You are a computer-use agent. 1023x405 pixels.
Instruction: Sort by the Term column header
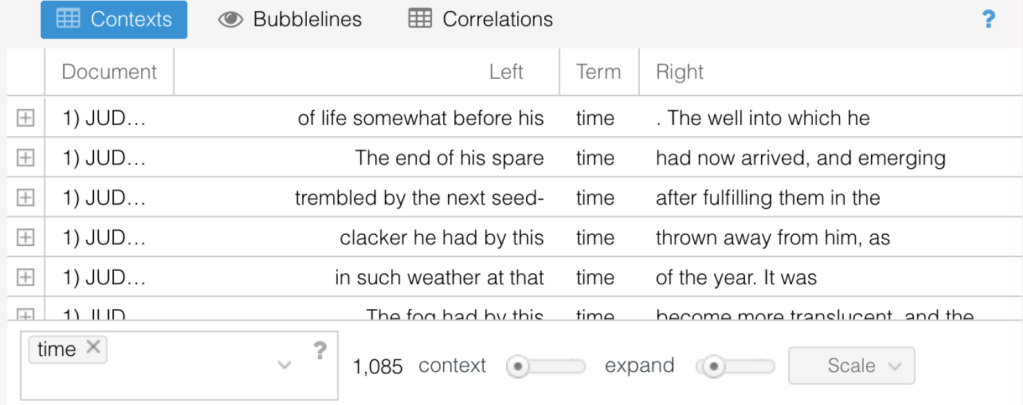click(x=598, y=72)
